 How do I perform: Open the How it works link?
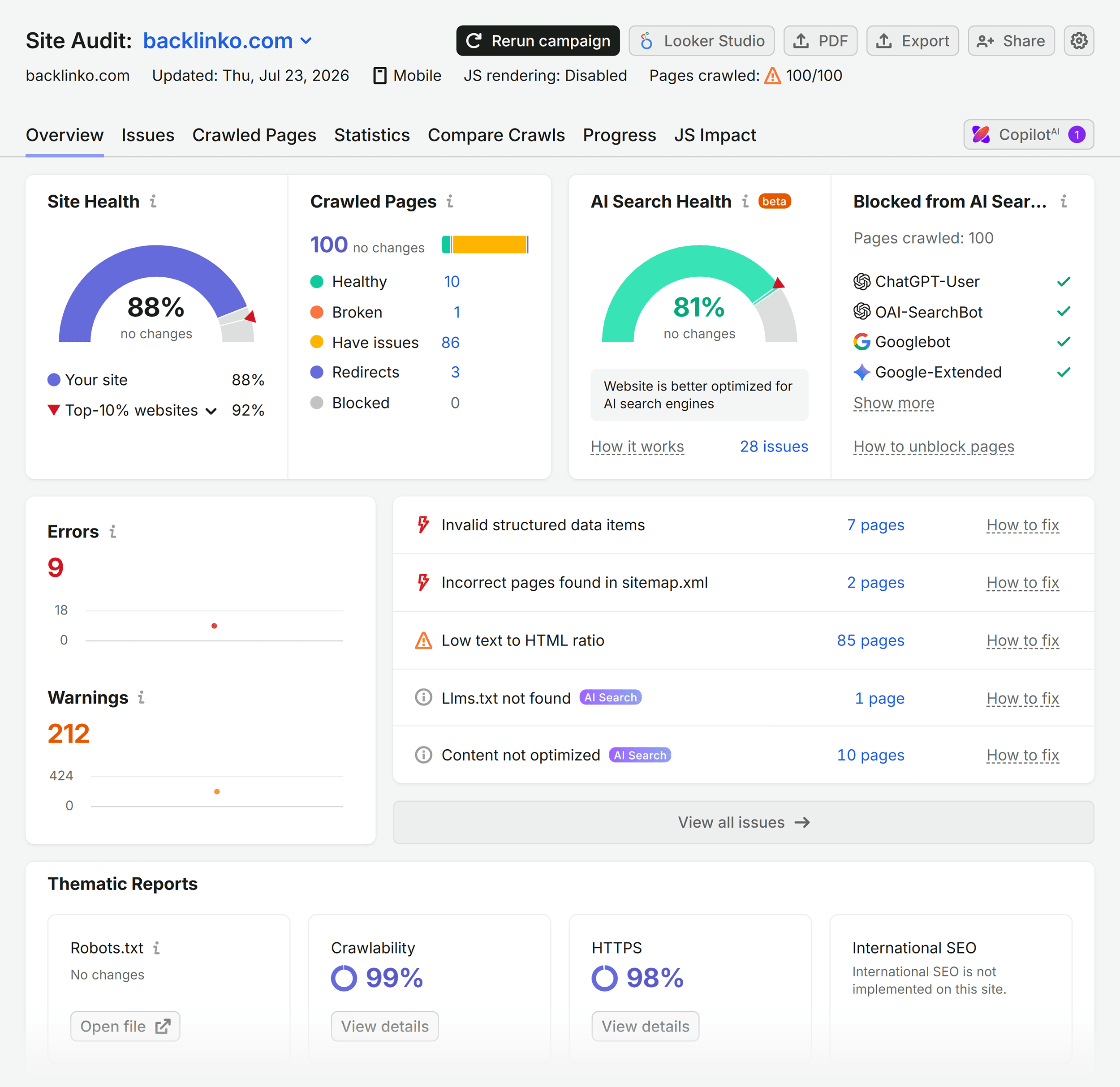637,446
